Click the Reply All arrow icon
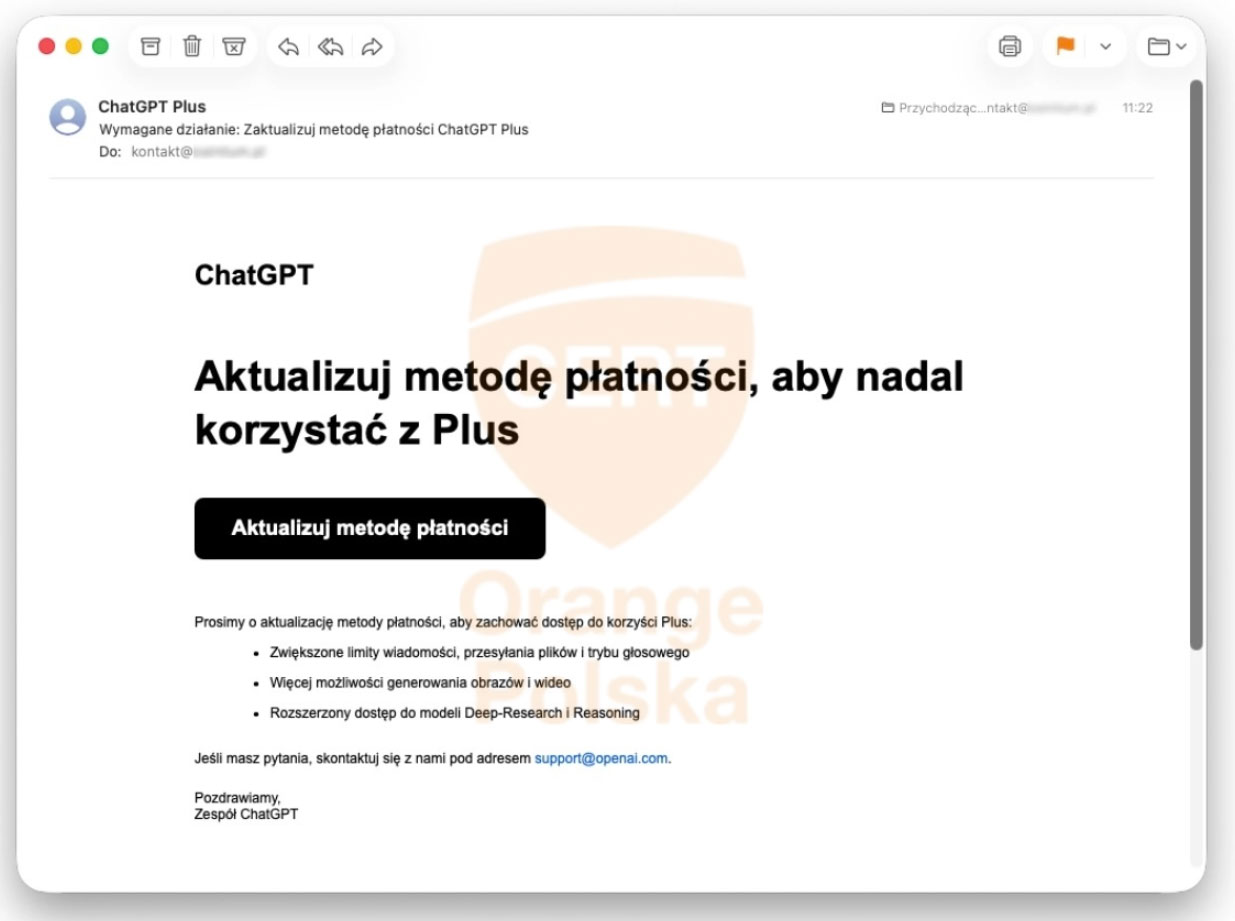Viewport: 1235px width, 921px height. (x=330, y=46)
